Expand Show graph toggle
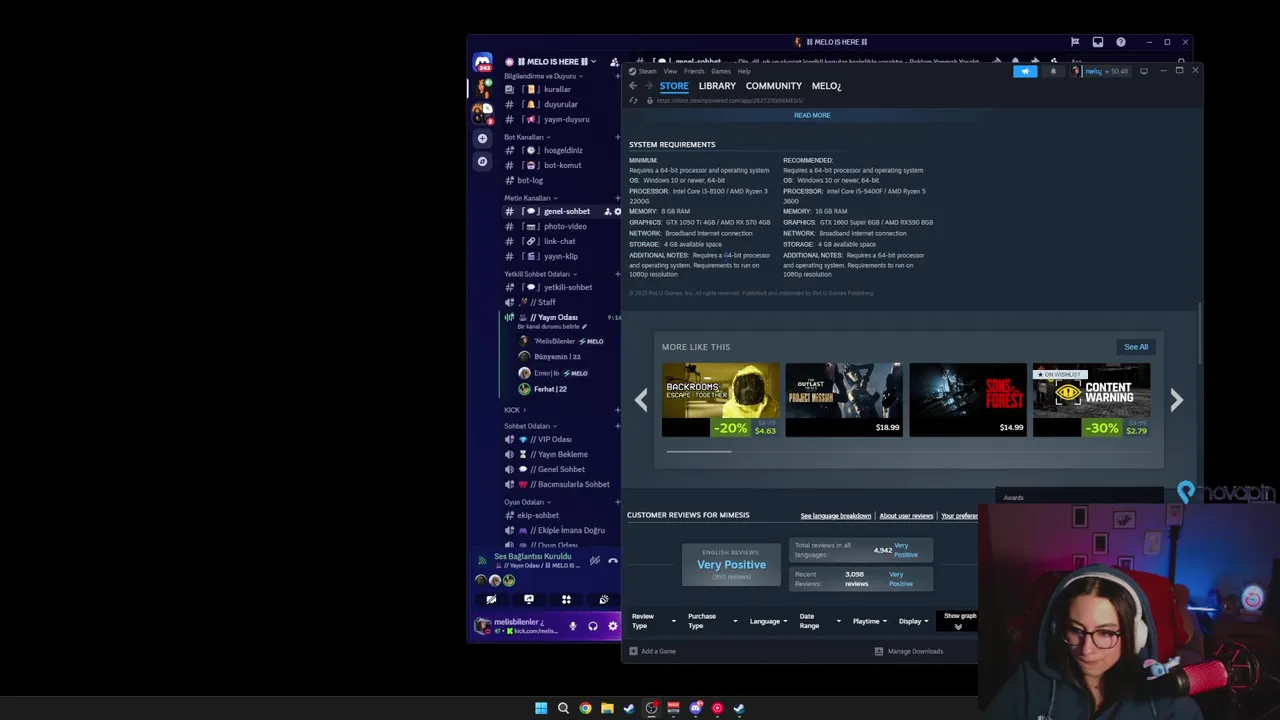Screen dimensions: 1280x720 959,621
